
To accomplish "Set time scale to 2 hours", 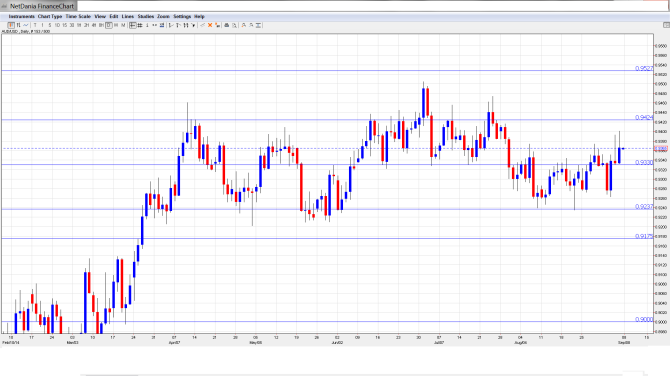I will [x=86, y=26].
